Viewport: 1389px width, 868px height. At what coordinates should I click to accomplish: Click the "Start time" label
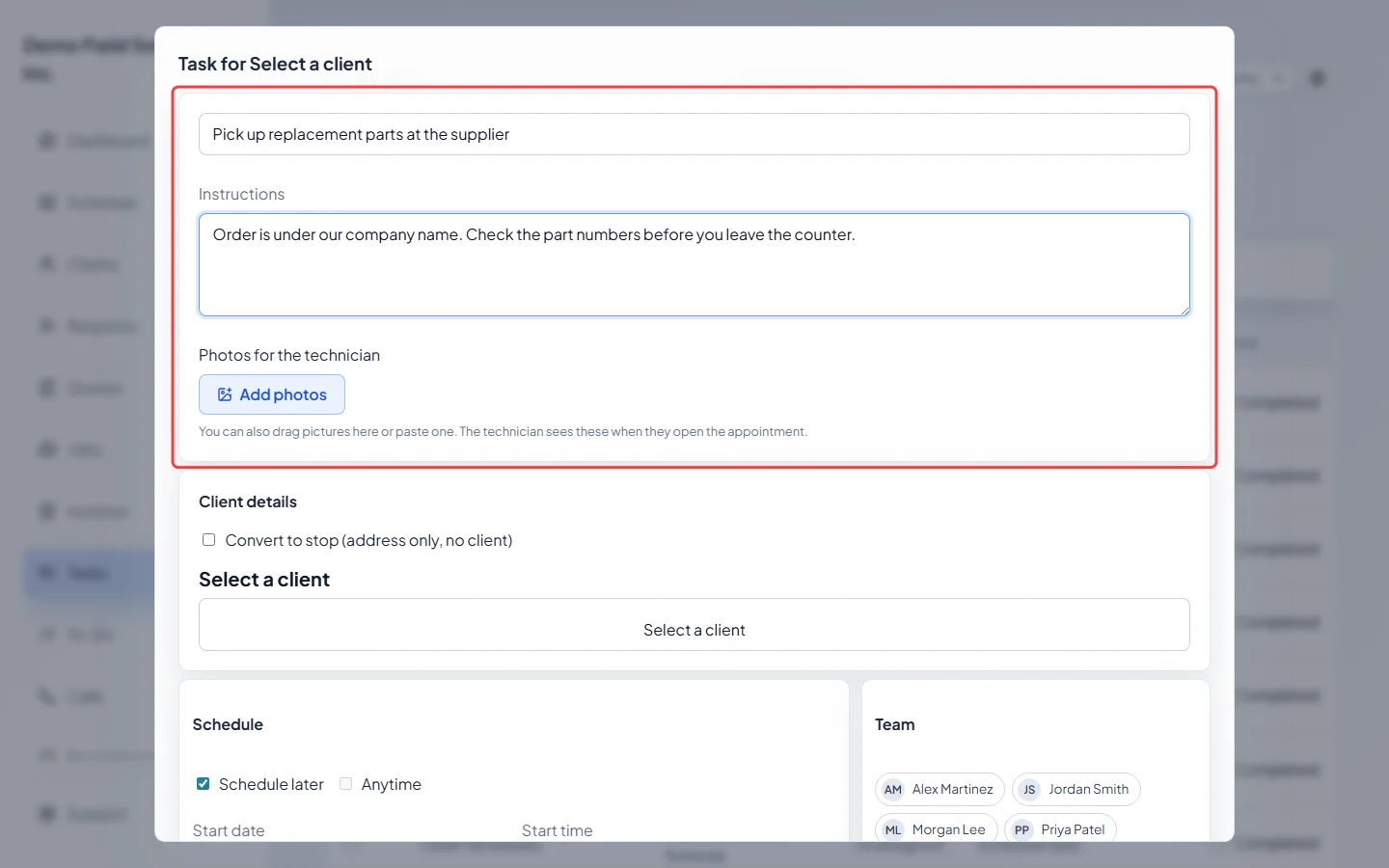click(x=558, y=830)
